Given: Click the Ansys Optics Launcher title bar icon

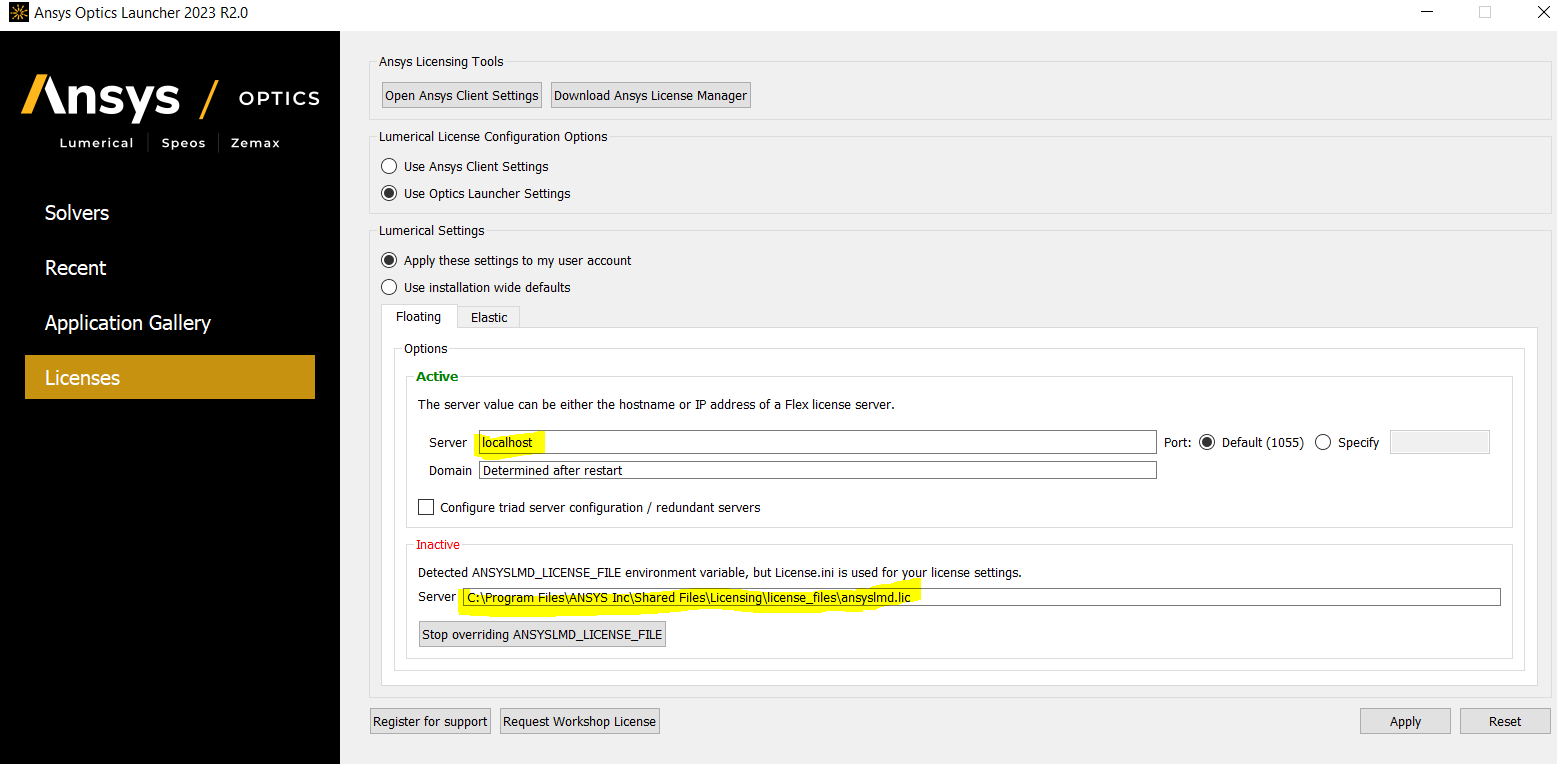Looking at the screenshot, I should pyautogui.click(x=18, y=12).
